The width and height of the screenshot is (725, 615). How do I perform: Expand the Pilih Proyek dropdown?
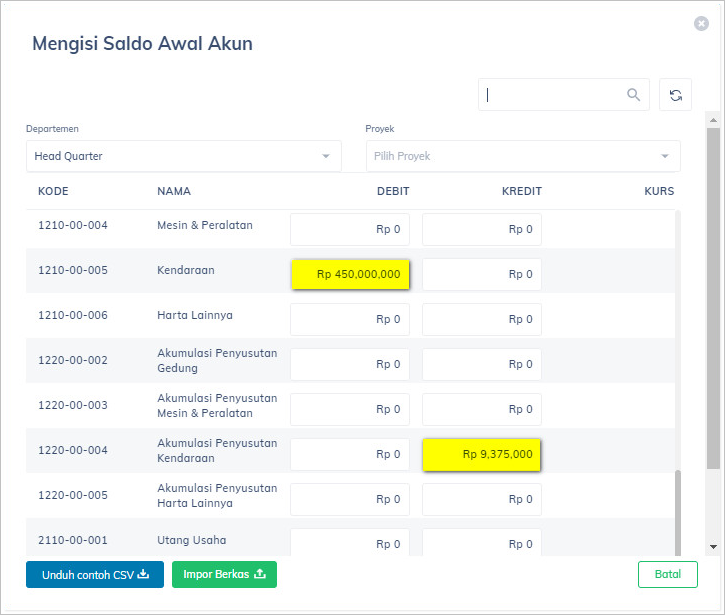(522, 156)
